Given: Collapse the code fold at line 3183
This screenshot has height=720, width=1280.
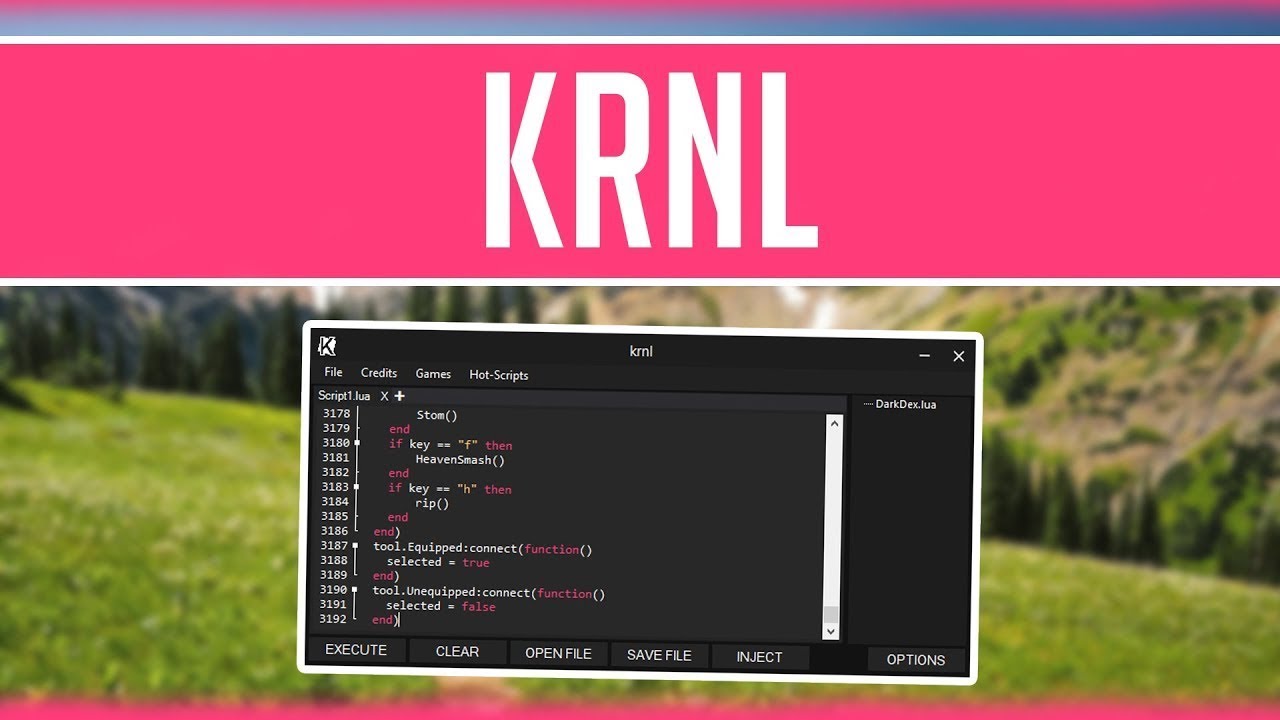Looking at the screenshot, I should click(357, 487).
